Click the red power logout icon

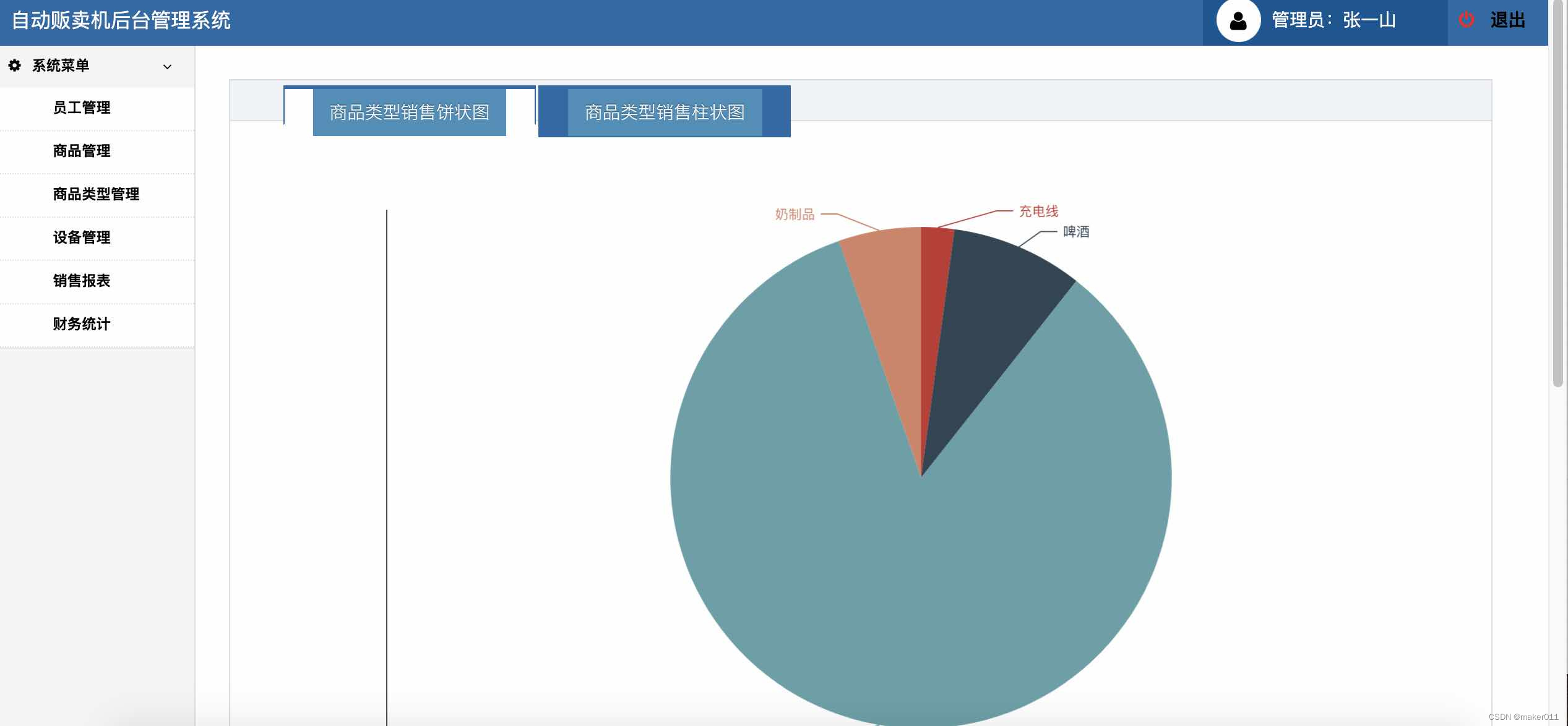(x=1466, y=20)
